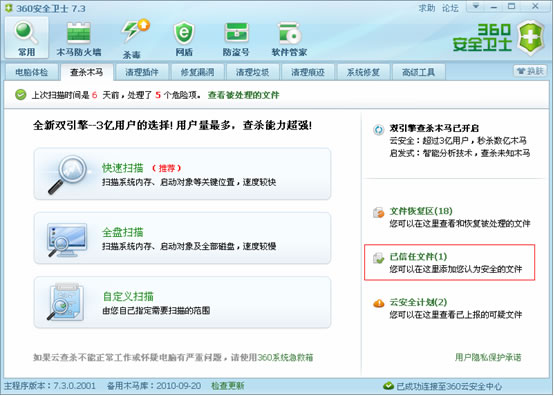Click the title bar 360 app icon
Image resolution: width=554 pixels, height=396 pixels.
click(x=8, y=8)
